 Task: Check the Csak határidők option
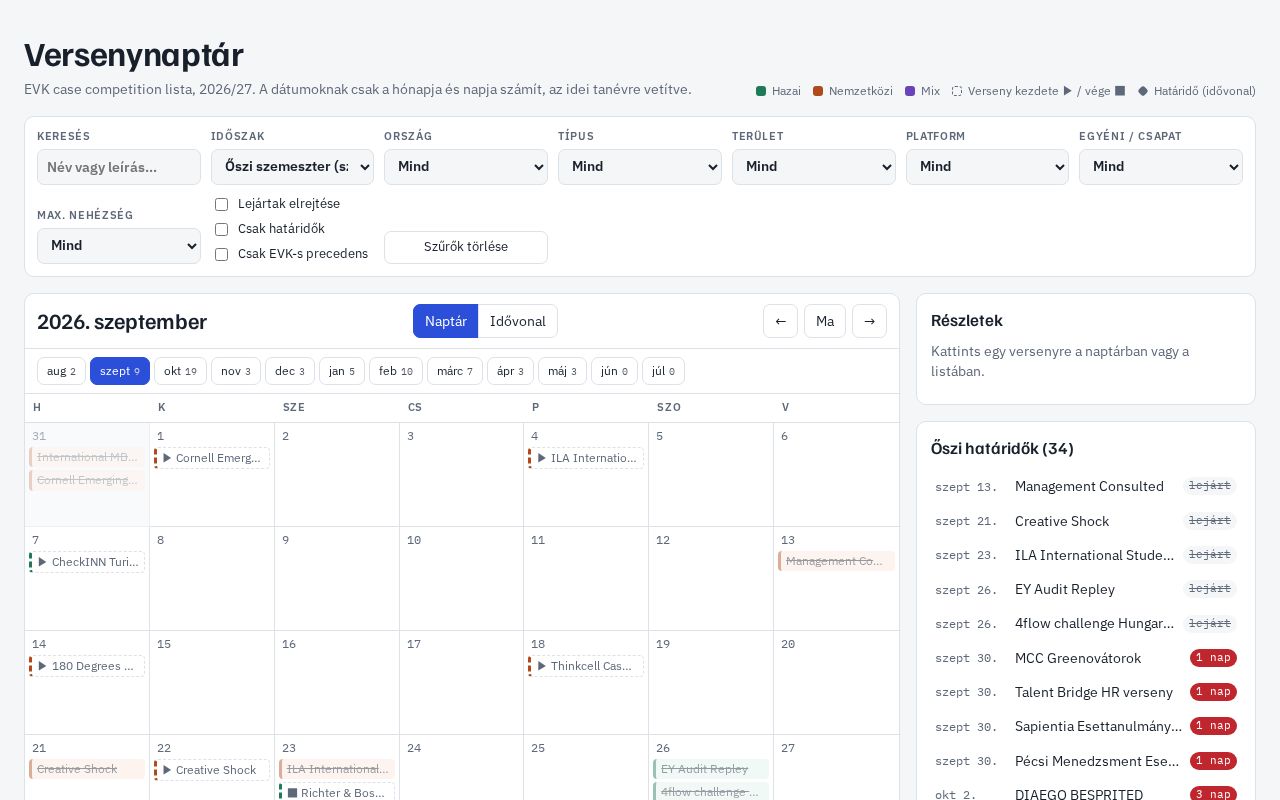coord(222,229)
